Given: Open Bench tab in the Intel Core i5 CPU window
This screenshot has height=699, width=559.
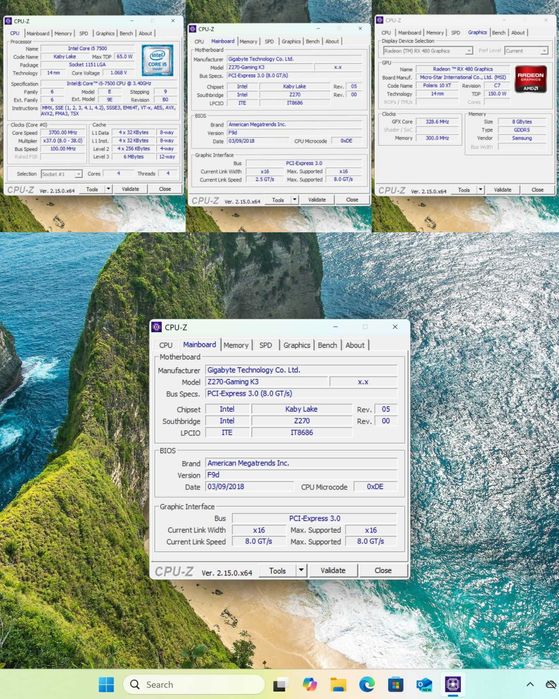Looking at the screenshot, I should pyautogui.click(x=126, y=33).
